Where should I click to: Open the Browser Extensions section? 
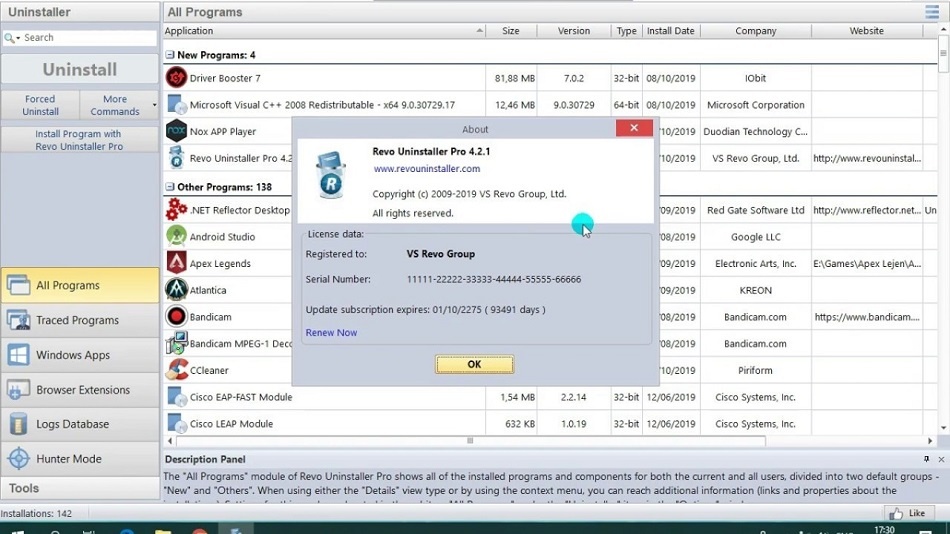[x=80, y=390]
